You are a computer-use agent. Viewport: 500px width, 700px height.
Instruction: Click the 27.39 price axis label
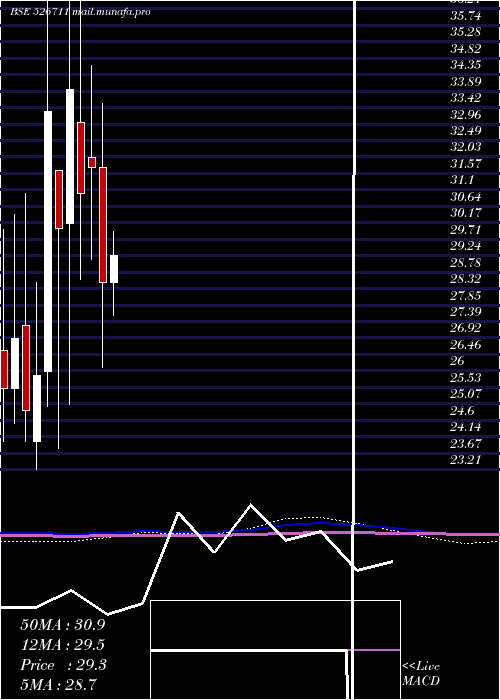[466, 312]
